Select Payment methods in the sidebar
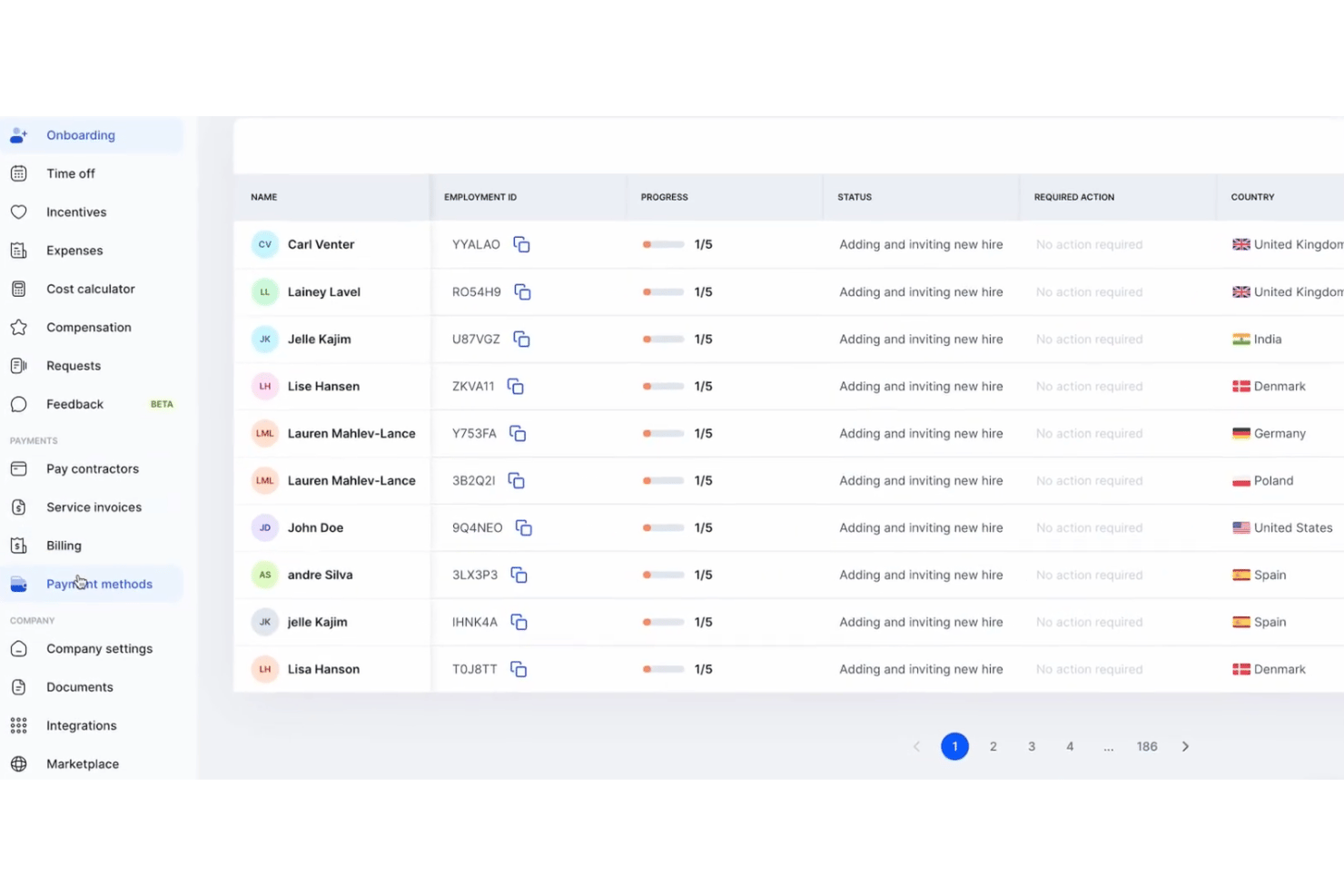The width and height of the screenshot is (1344, 896). click(92, 584)
